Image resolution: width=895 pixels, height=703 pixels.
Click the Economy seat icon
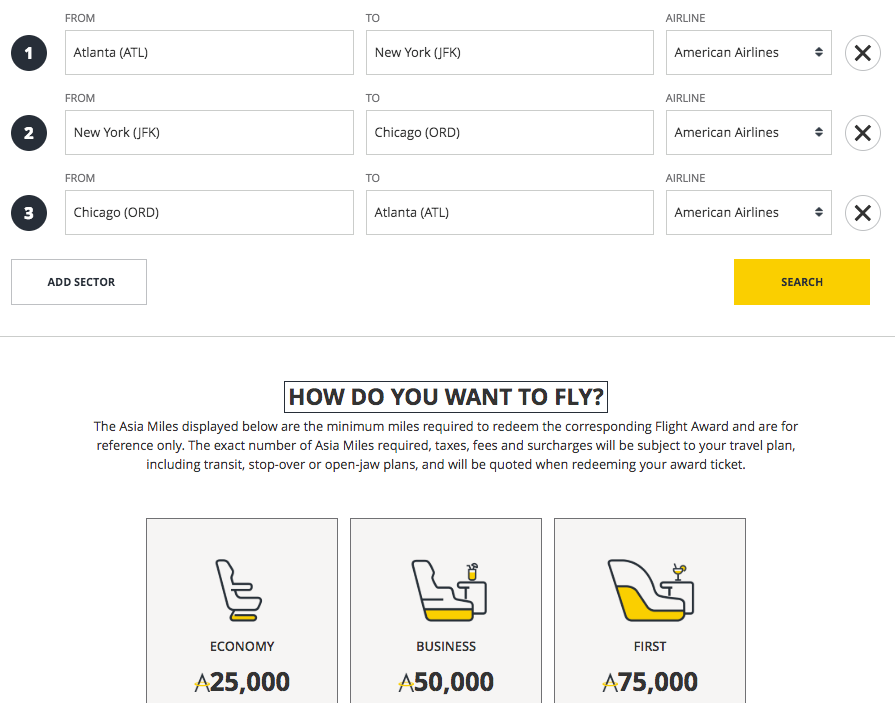[241, 590]
